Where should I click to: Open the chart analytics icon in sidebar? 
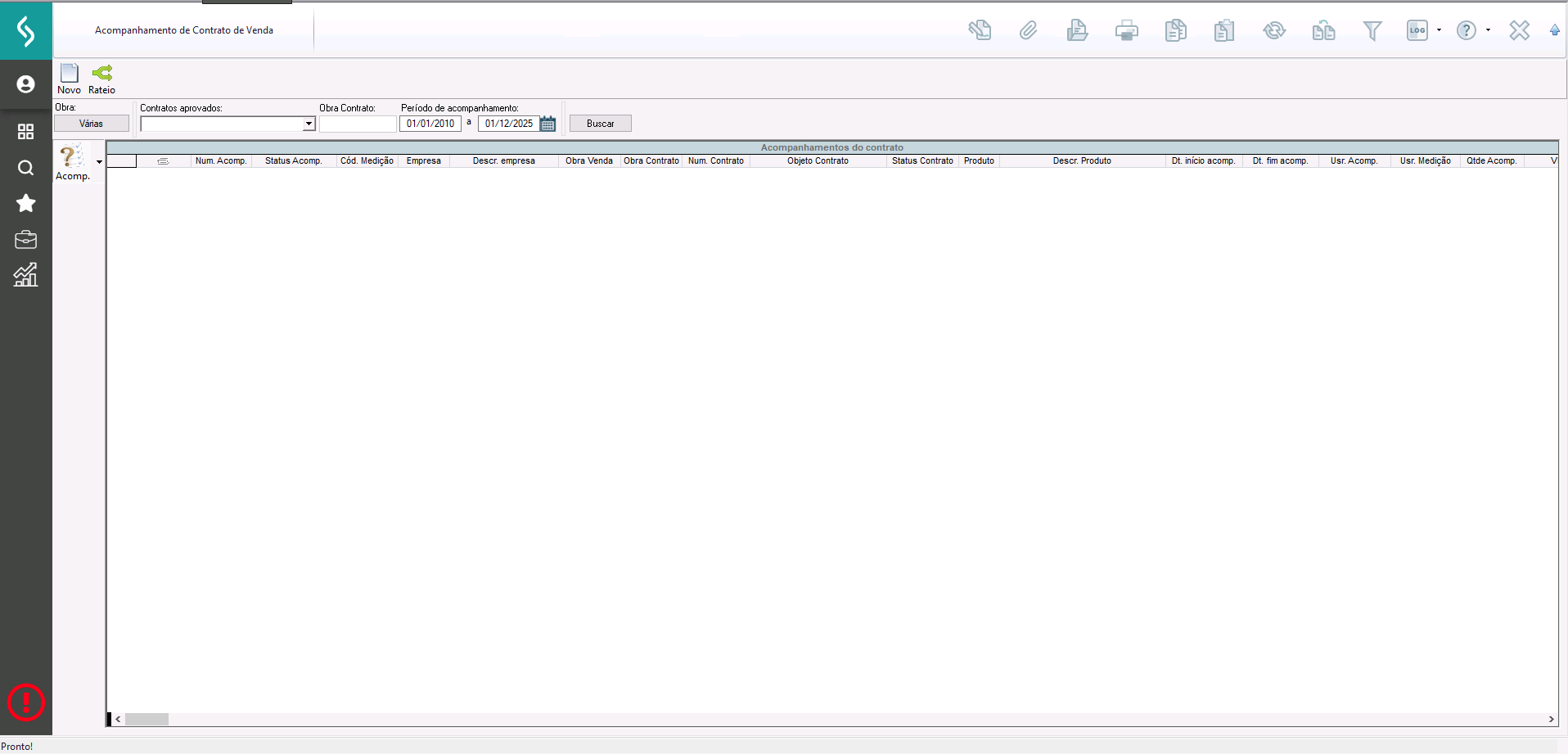(x=26, y=275)
